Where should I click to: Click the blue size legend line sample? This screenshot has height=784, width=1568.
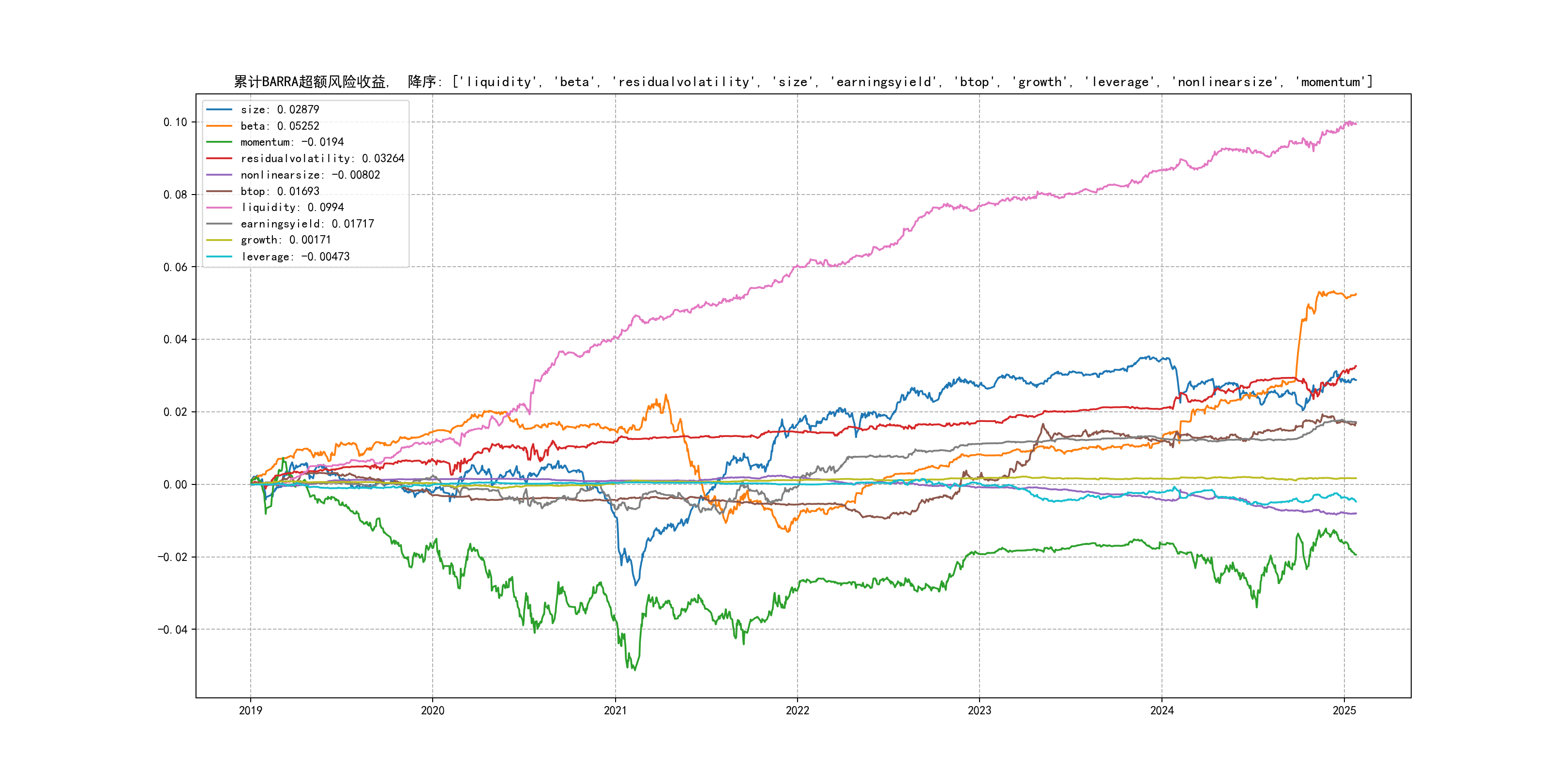[x=219, y=109]
